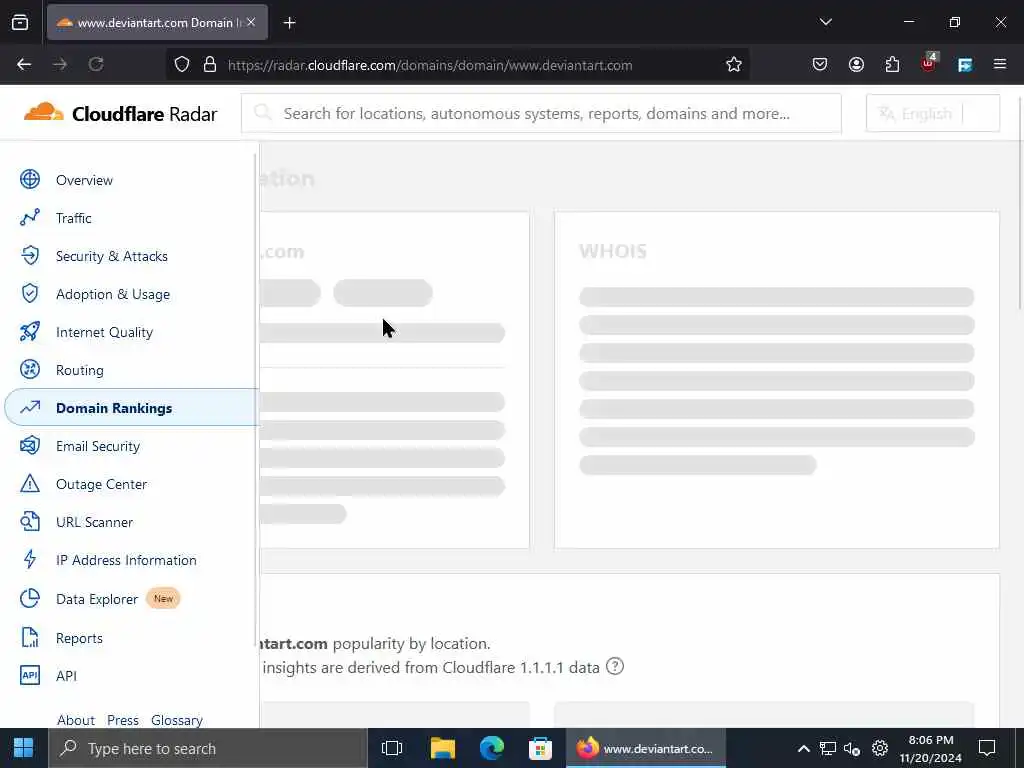Click the Cloudflare Radar logo
Viewport: 1024px width, 768px height.
120,114
